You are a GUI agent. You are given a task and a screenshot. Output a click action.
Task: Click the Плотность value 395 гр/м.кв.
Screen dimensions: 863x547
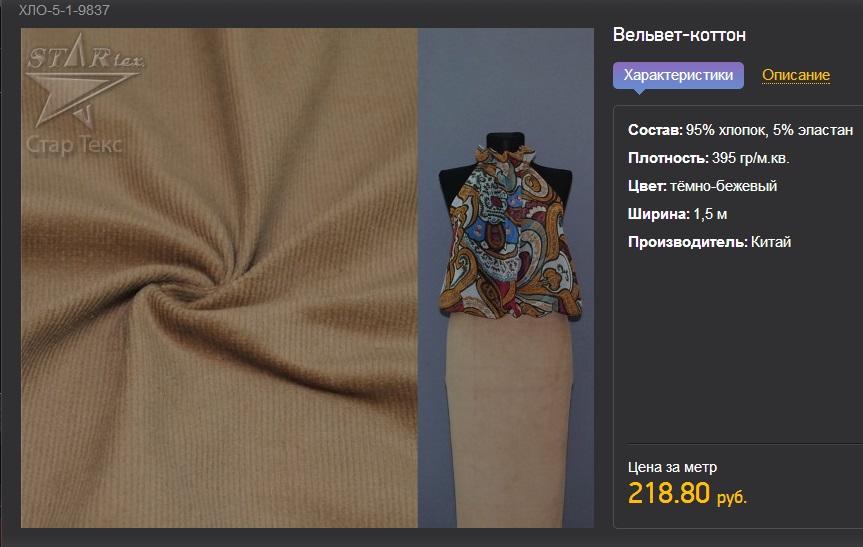pyautogui.click(x=750, y=158)
